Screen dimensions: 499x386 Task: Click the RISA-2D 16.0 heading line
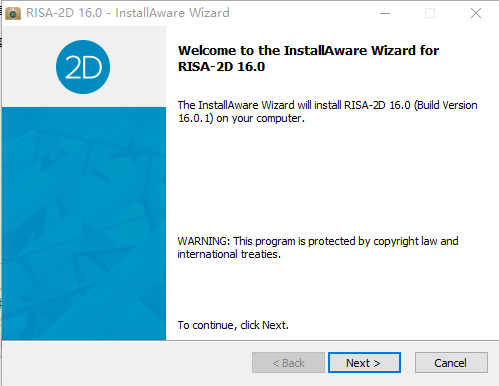click(x=221, y=67)
